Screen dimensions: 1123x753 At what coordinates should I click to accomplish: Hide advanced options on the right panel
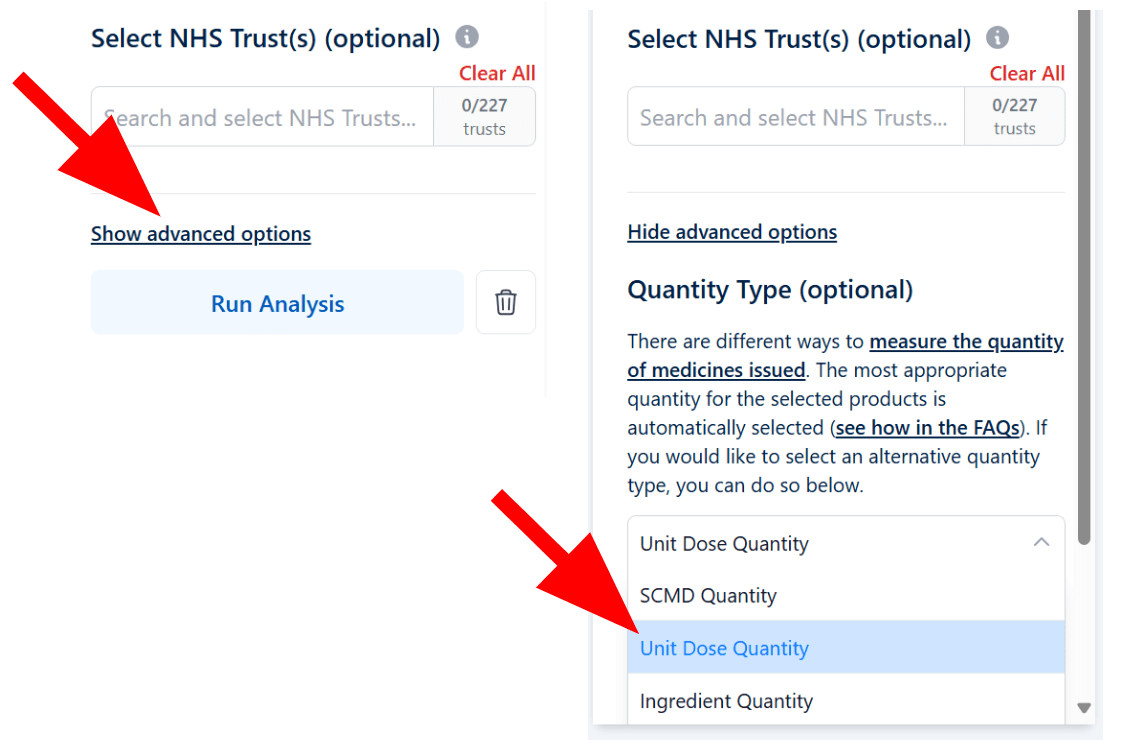coord(732,231)
